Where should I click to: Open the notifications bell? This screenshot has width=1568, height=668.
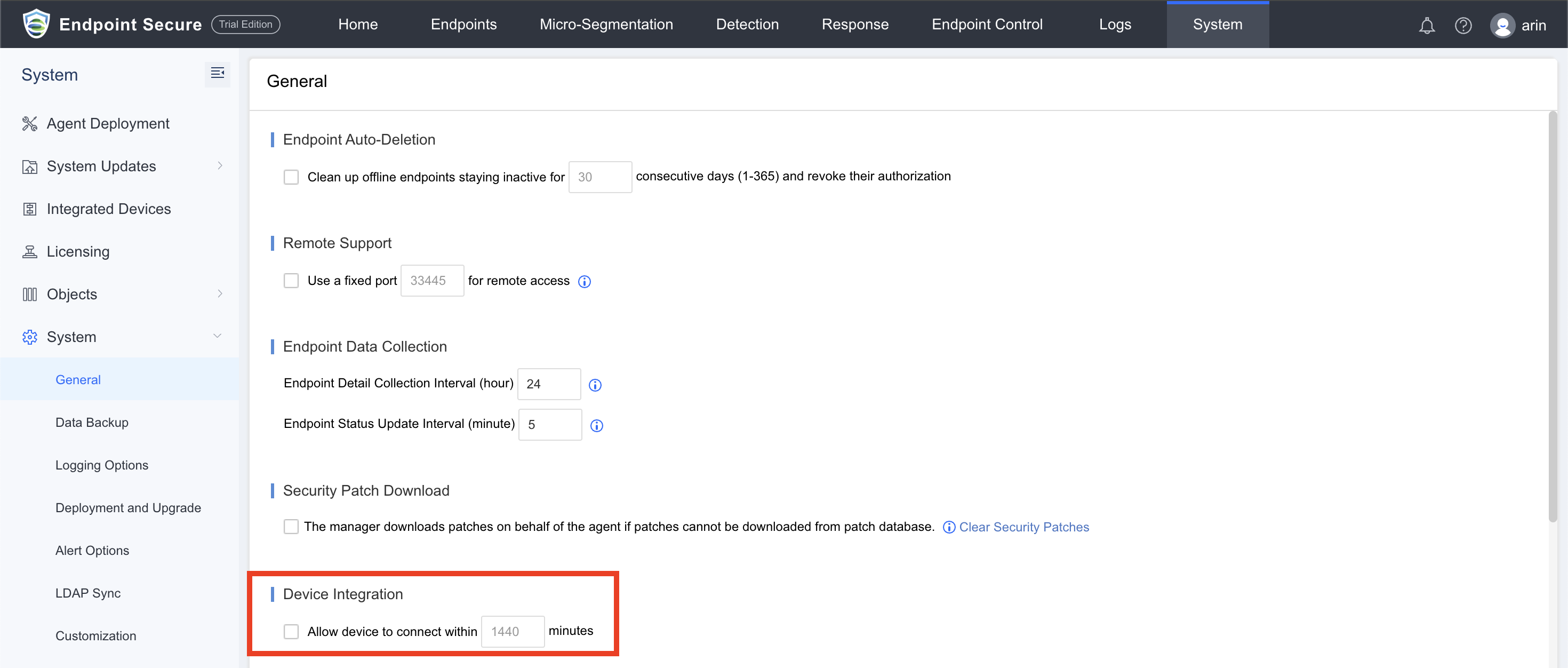[x=1427, y=26]
